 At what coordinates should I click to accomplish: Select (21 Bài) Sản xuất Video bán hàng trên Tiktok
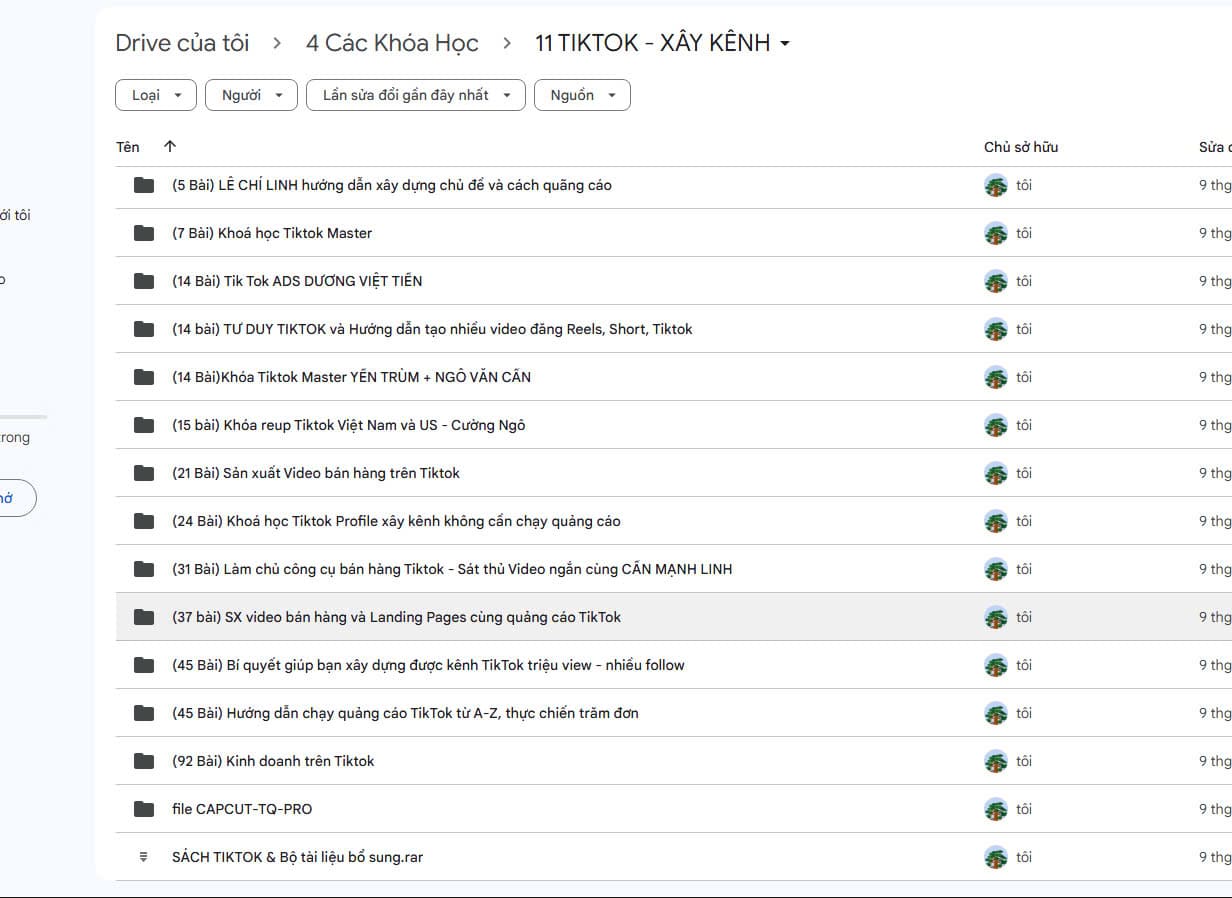point(316,473)
